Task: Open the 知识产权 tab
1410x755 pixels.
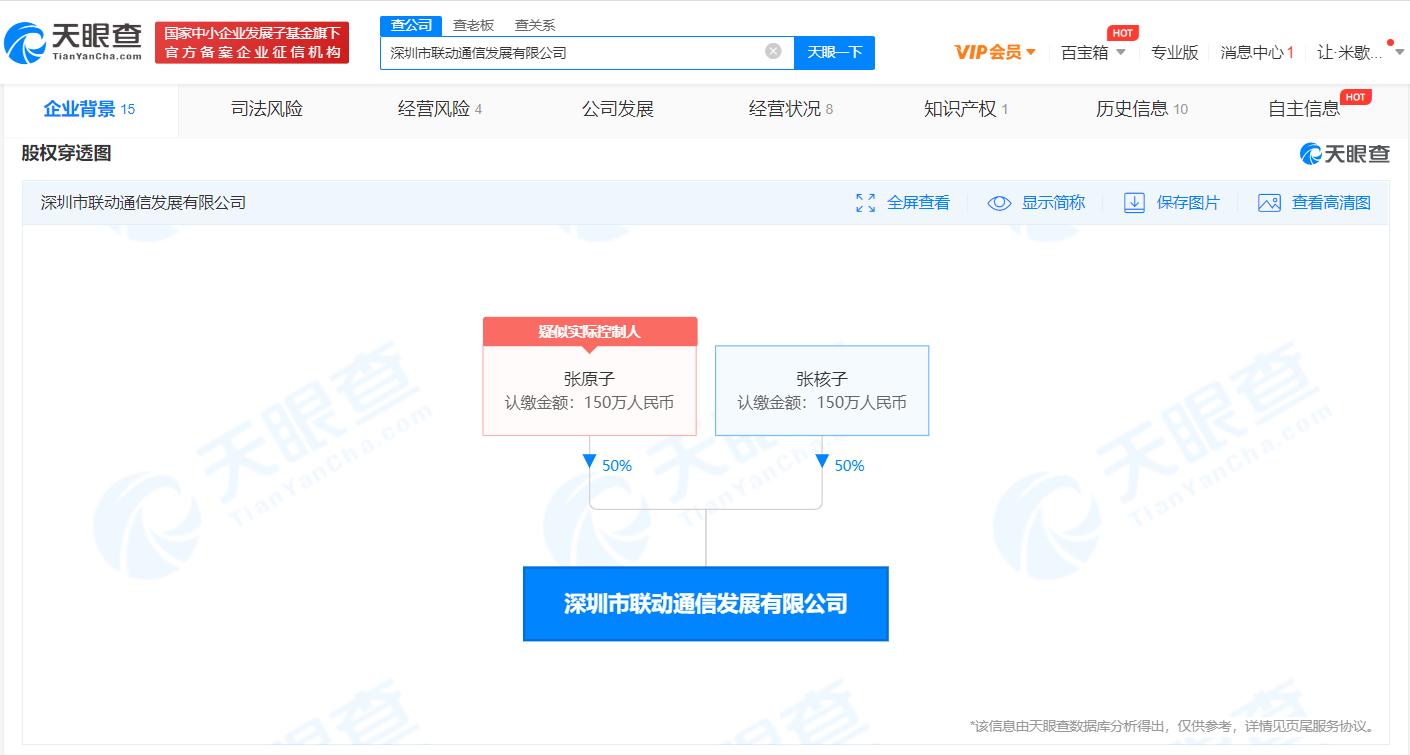Action: (966, 110)
